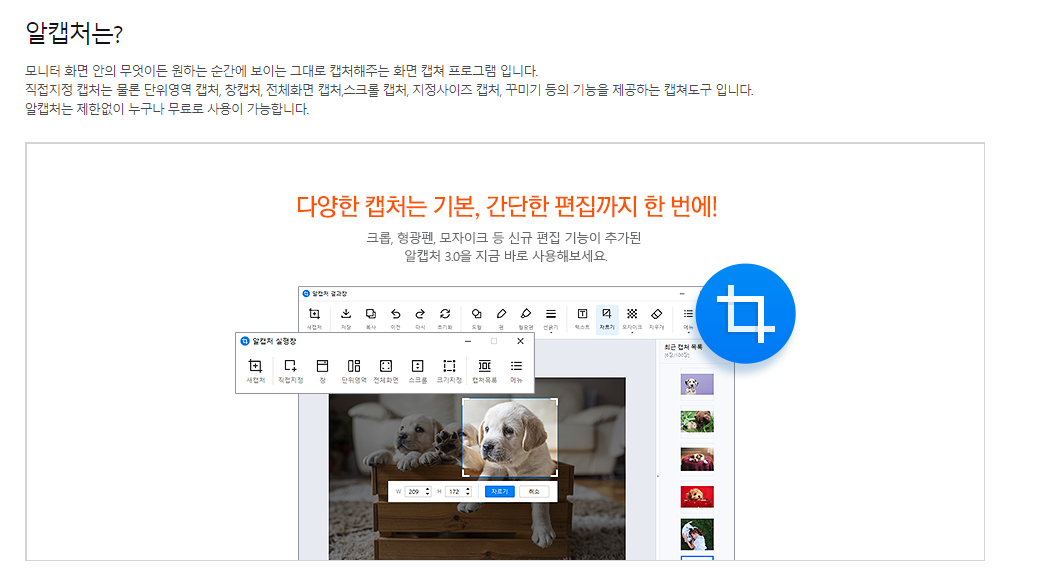Open the 메뉴 dropdown in the result window
1039x576 pixels.
686,312
